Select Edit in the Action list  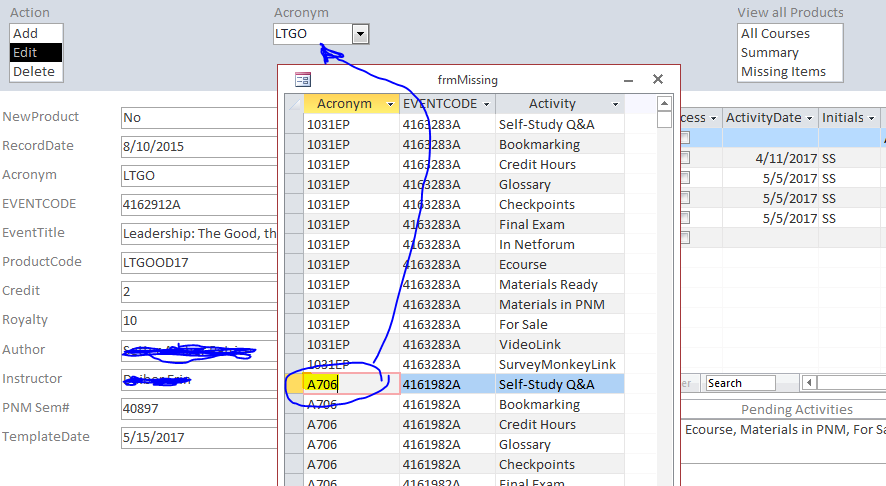[36, 53]
